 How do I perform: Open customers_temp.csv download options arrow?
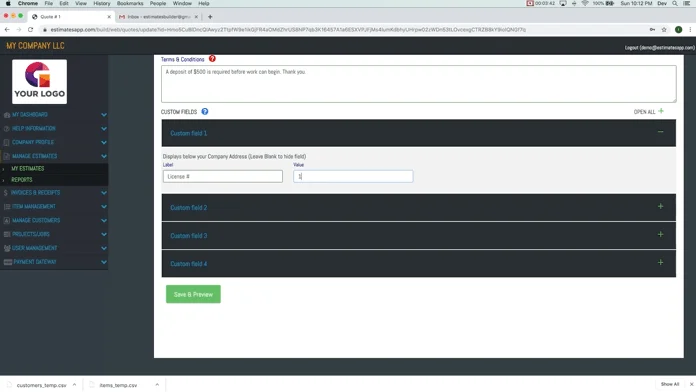coord(74,385)
